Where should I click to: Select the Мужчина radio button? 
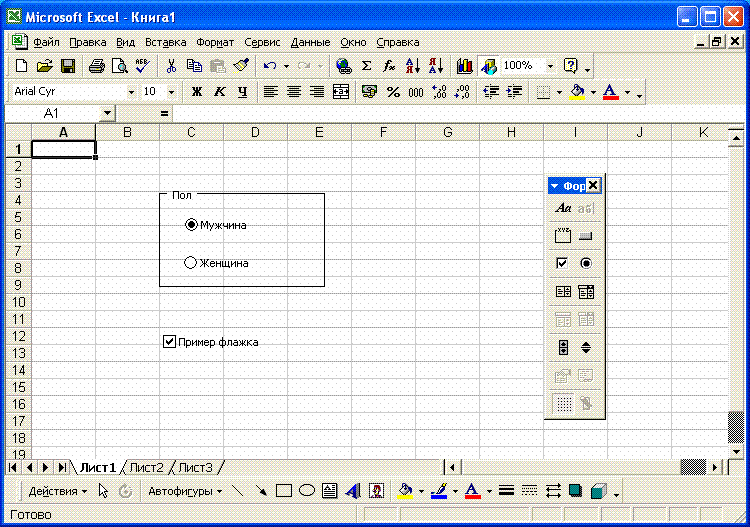191,225
